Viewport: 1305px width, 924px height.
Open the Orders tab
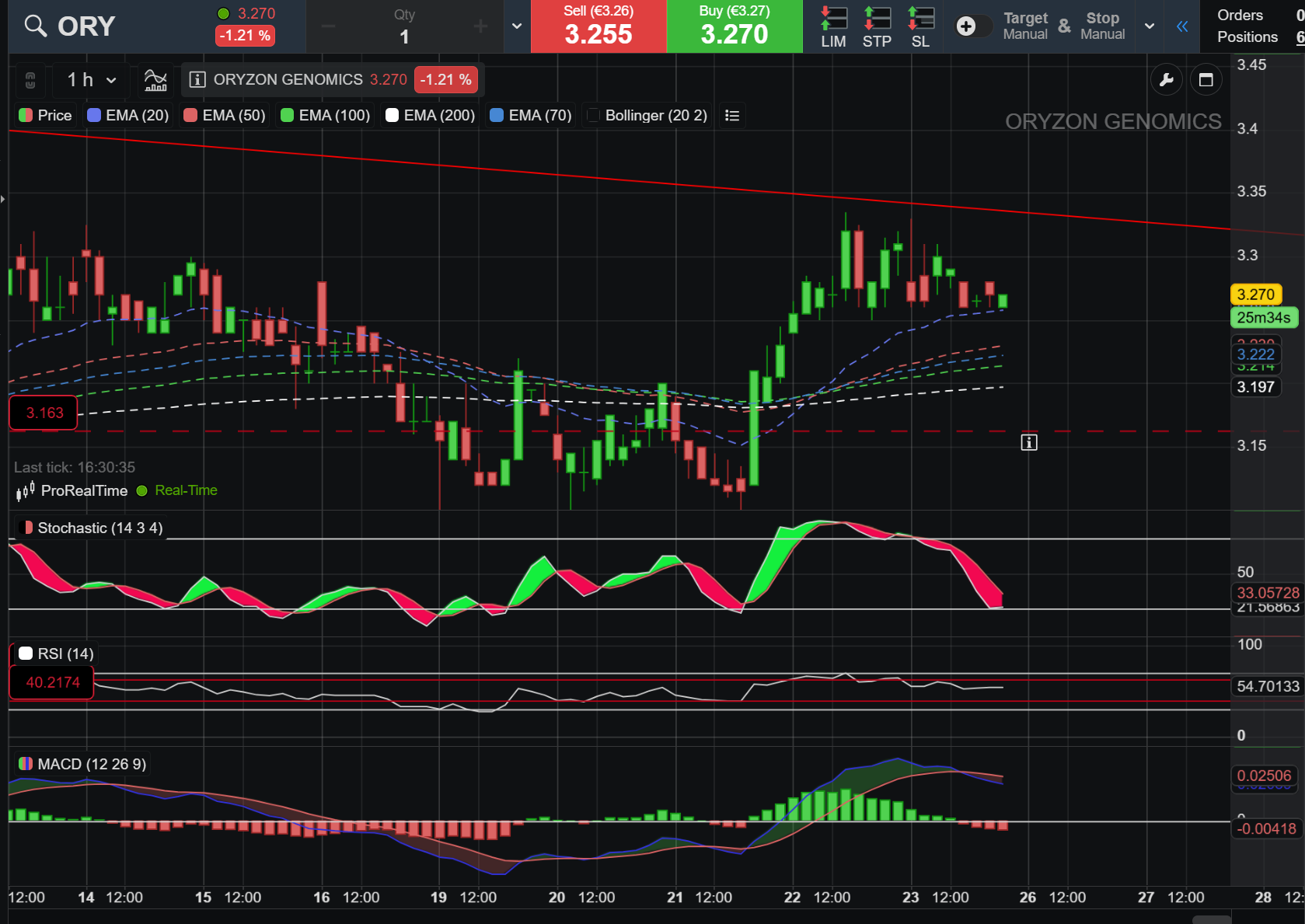1240,16
